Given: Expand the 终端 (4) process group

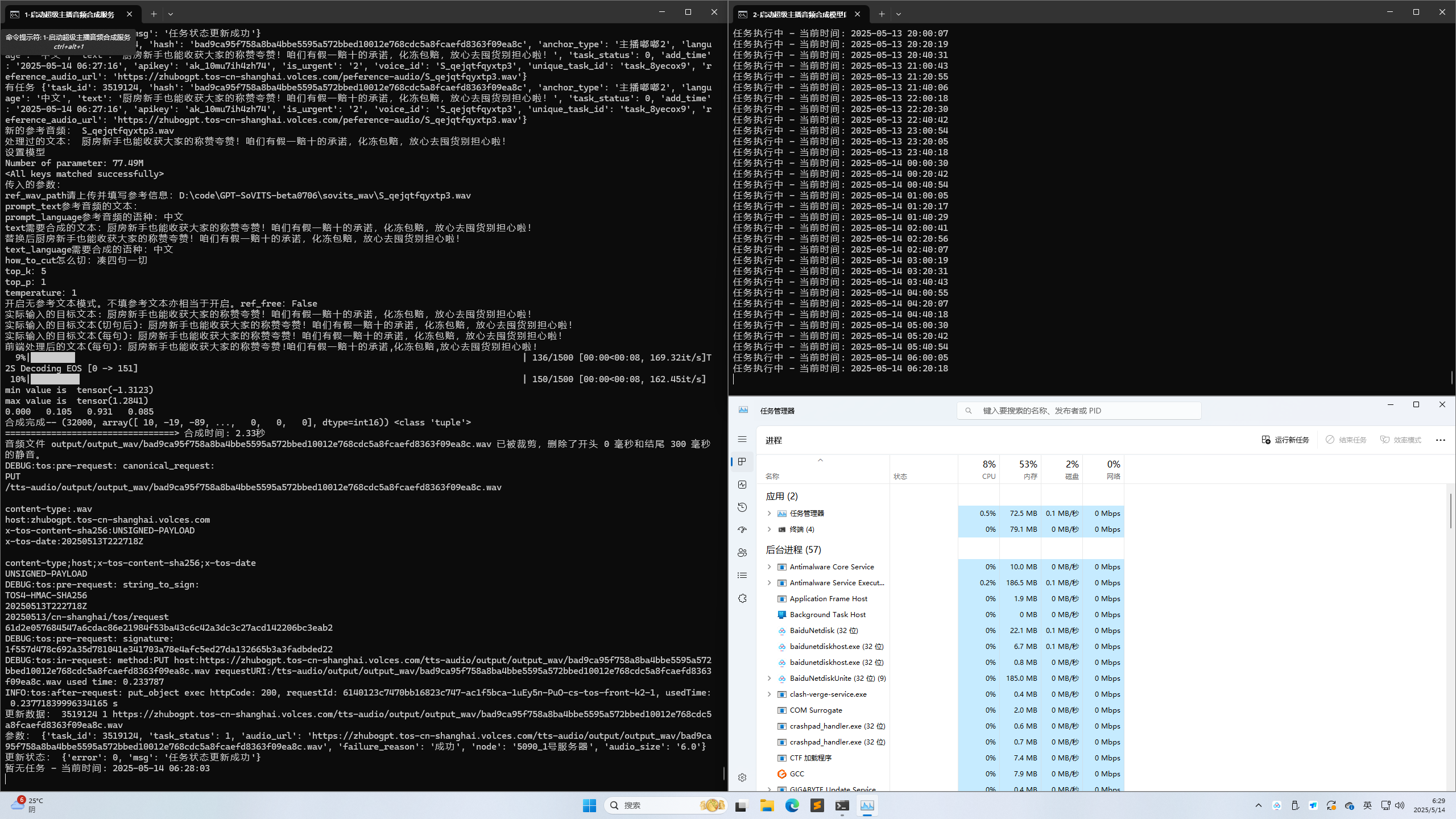Looking at the screenshot, I should coord(770,530).
